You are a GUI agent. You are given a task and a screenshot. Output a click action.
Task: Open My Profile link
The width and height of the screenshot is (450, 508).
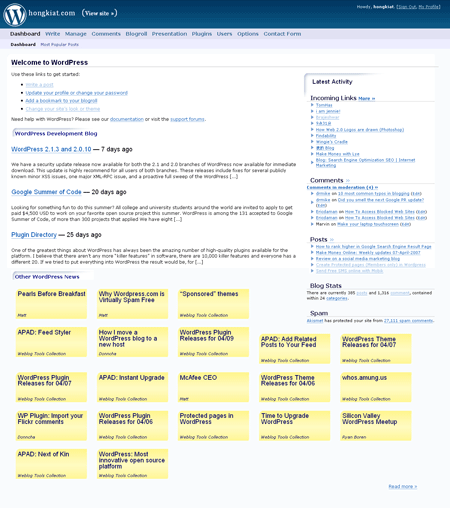click(429, 7)
